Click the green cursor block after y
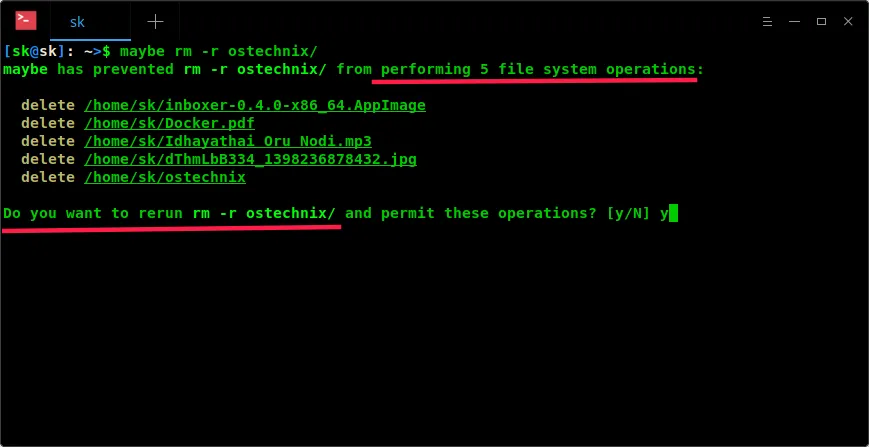This screenshot has width=869, height=447. click(x=674, y=213)
